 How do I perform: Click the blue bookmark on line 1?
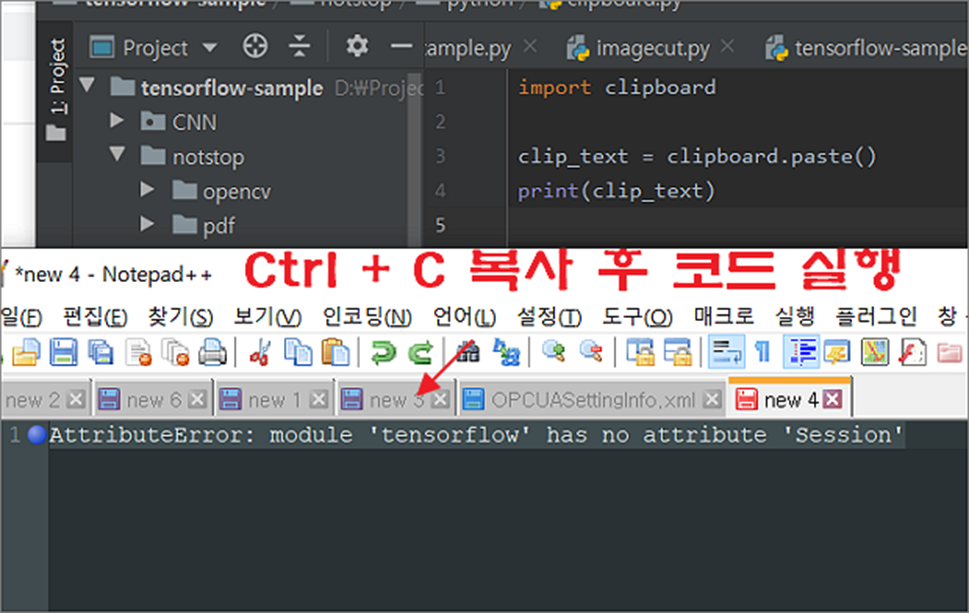(37, 434)
